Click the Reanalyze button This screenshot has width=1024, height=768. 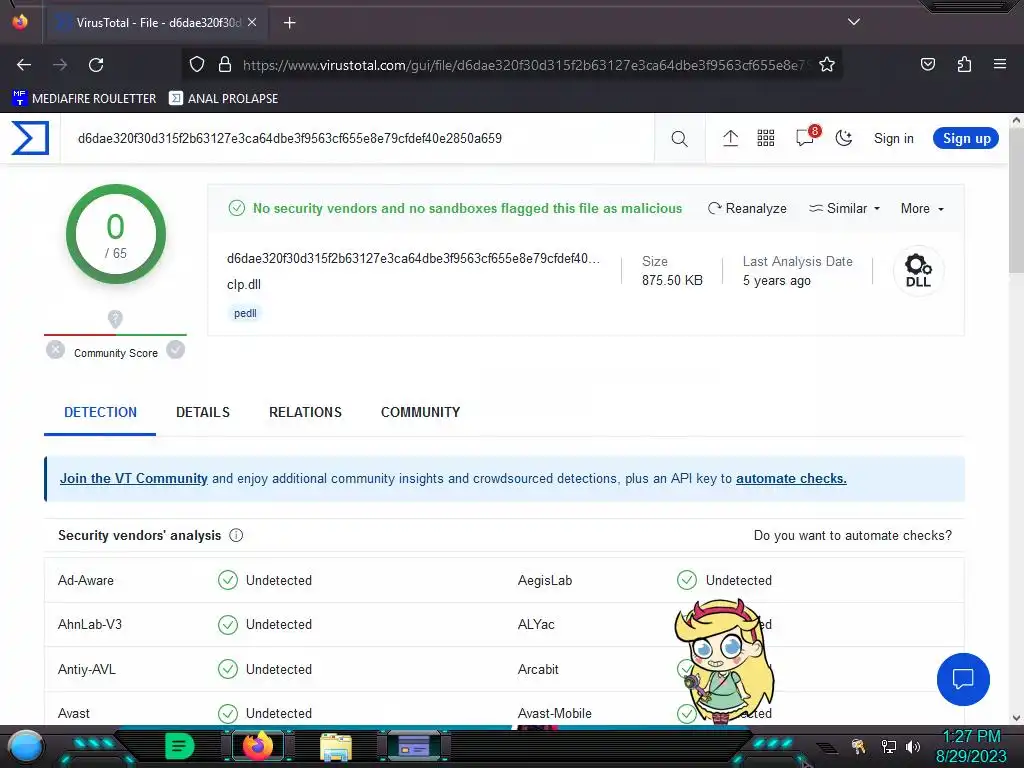[x=747, y=208]
